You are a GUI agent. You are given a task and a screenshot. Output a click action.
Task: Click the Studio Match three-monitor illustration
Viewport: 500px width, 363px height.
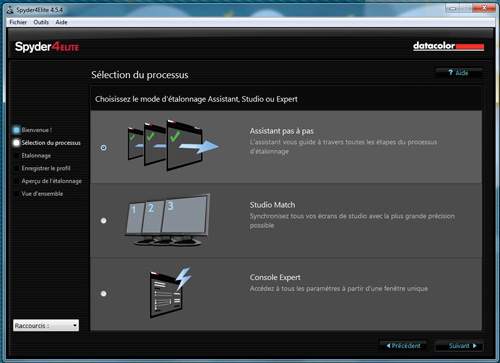point(168,220)
